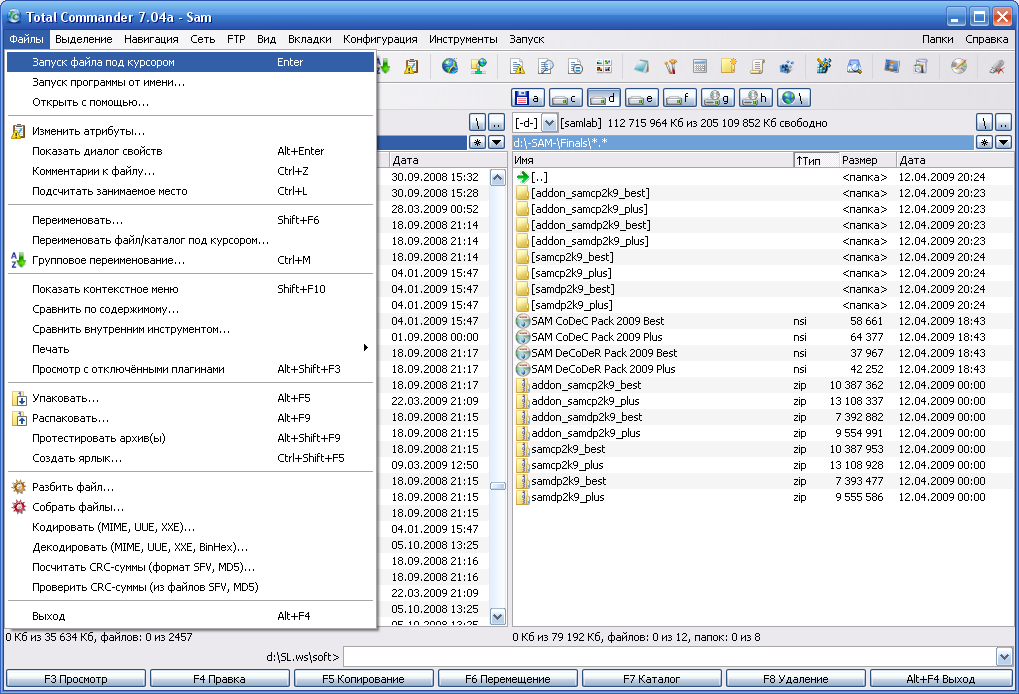
Task: Click the network computer with globe toolbar icon
Action: 479,66
